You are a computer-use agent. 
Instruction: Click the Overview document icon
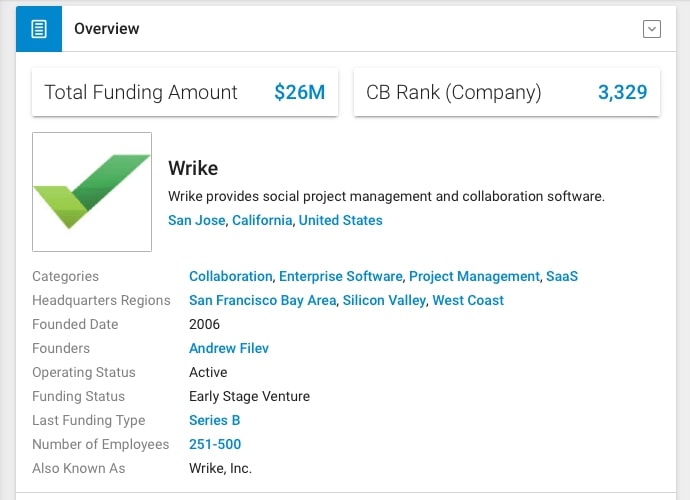(x=39, y=29)
